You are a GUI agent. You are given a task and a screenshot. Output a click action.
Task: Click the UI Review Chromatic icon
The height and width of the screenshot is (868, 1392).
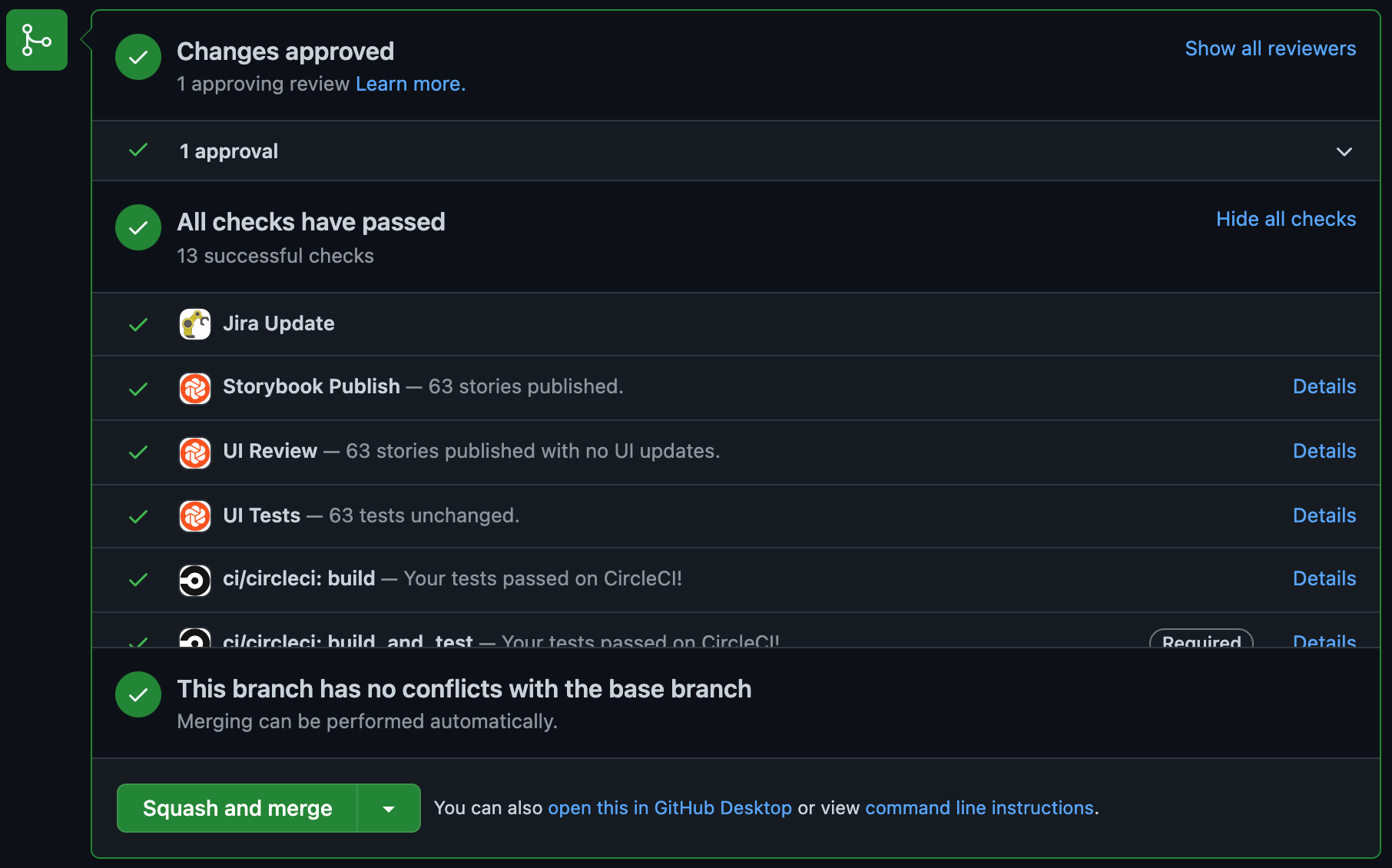point(195,452)
